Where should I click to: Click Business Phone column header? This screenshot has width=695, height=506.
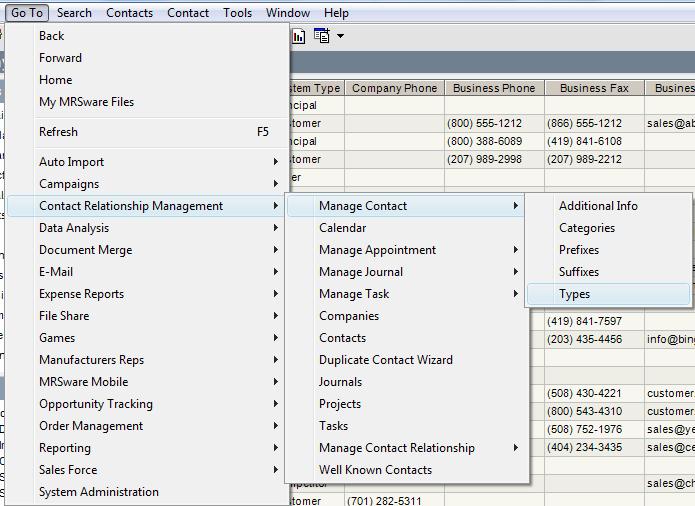pyautogui.click(x=494, y=88)
